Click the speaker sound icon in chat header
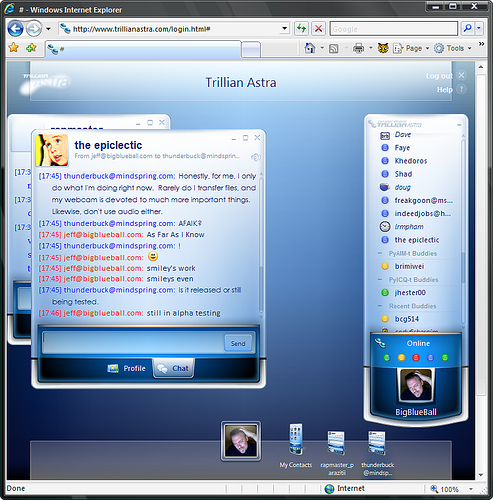The height and width of the screenshot is (500, 493). tap(256, 157)
